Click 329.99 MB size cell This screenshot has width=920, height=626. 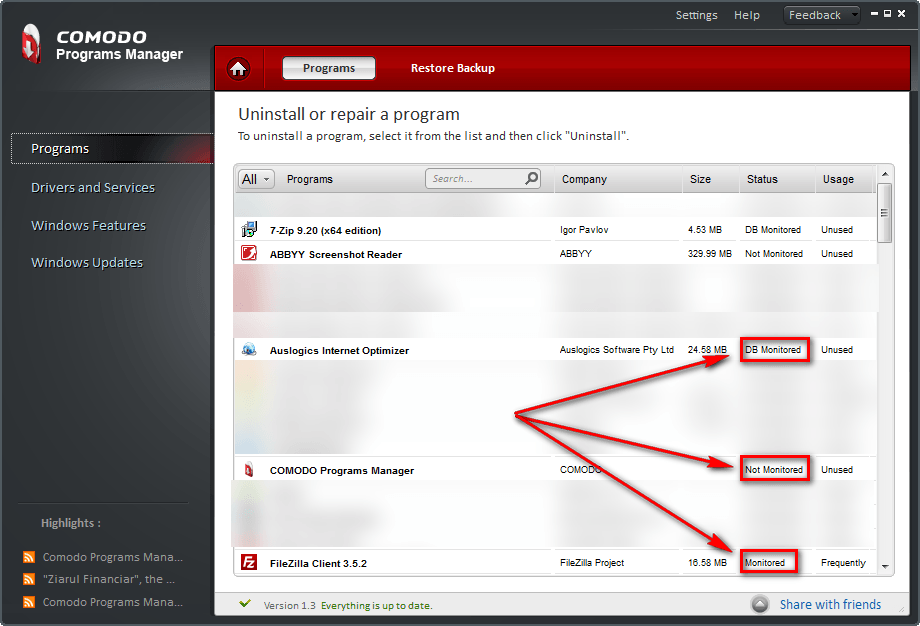tap(709, 253)
